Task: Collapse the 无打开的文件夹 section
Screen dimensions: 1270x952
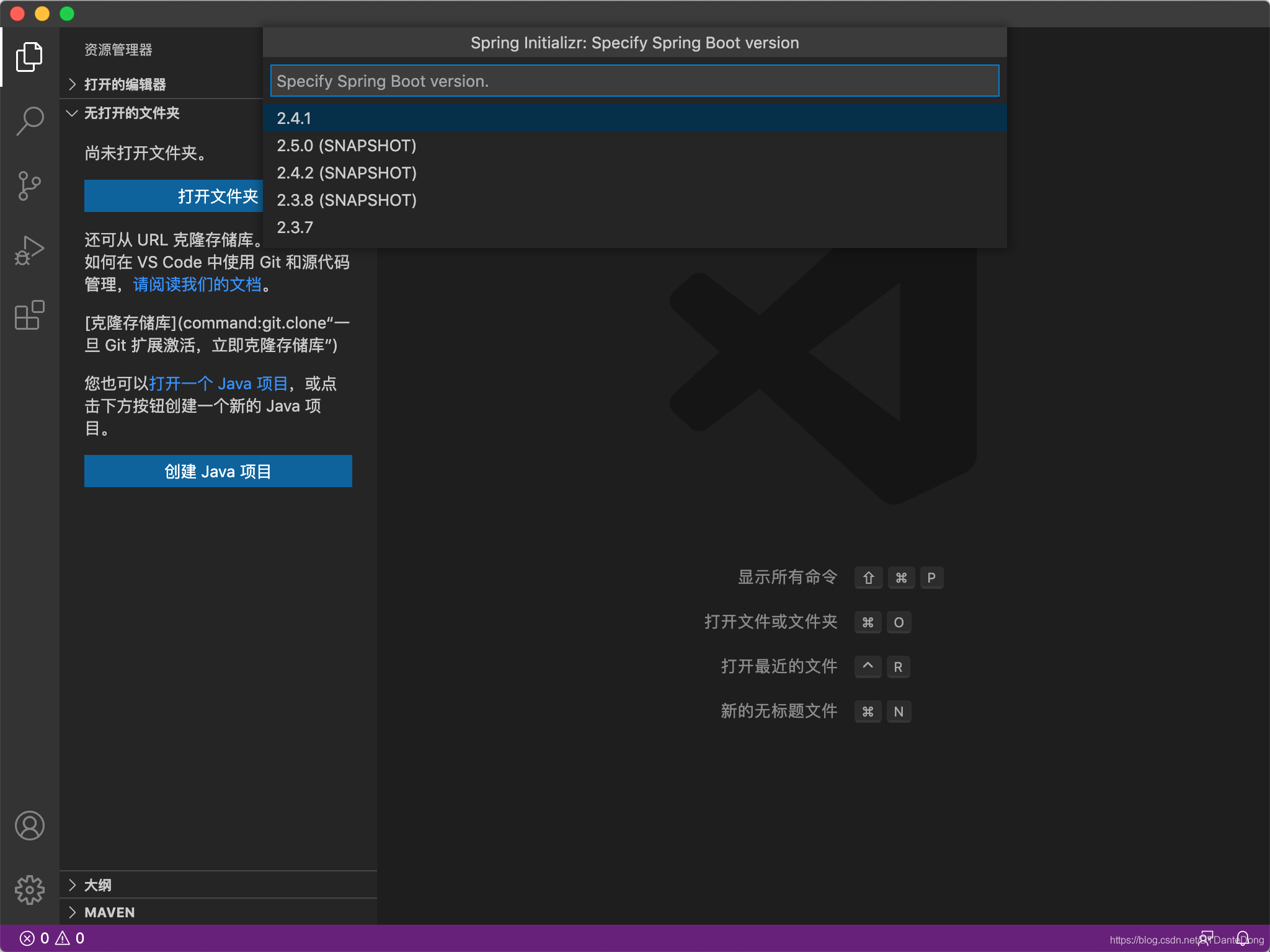Action: pyautogui.click(x=161, y=113)
